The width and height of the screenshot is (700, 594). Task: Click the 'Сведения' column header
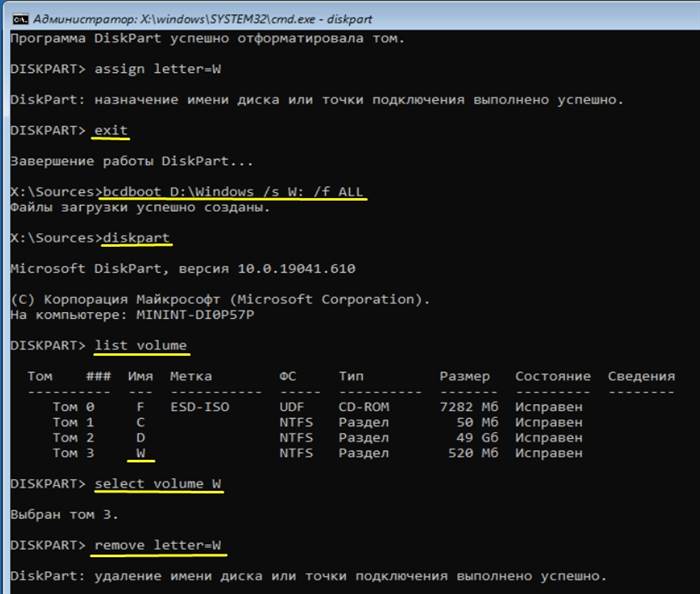tap(641, 376)
